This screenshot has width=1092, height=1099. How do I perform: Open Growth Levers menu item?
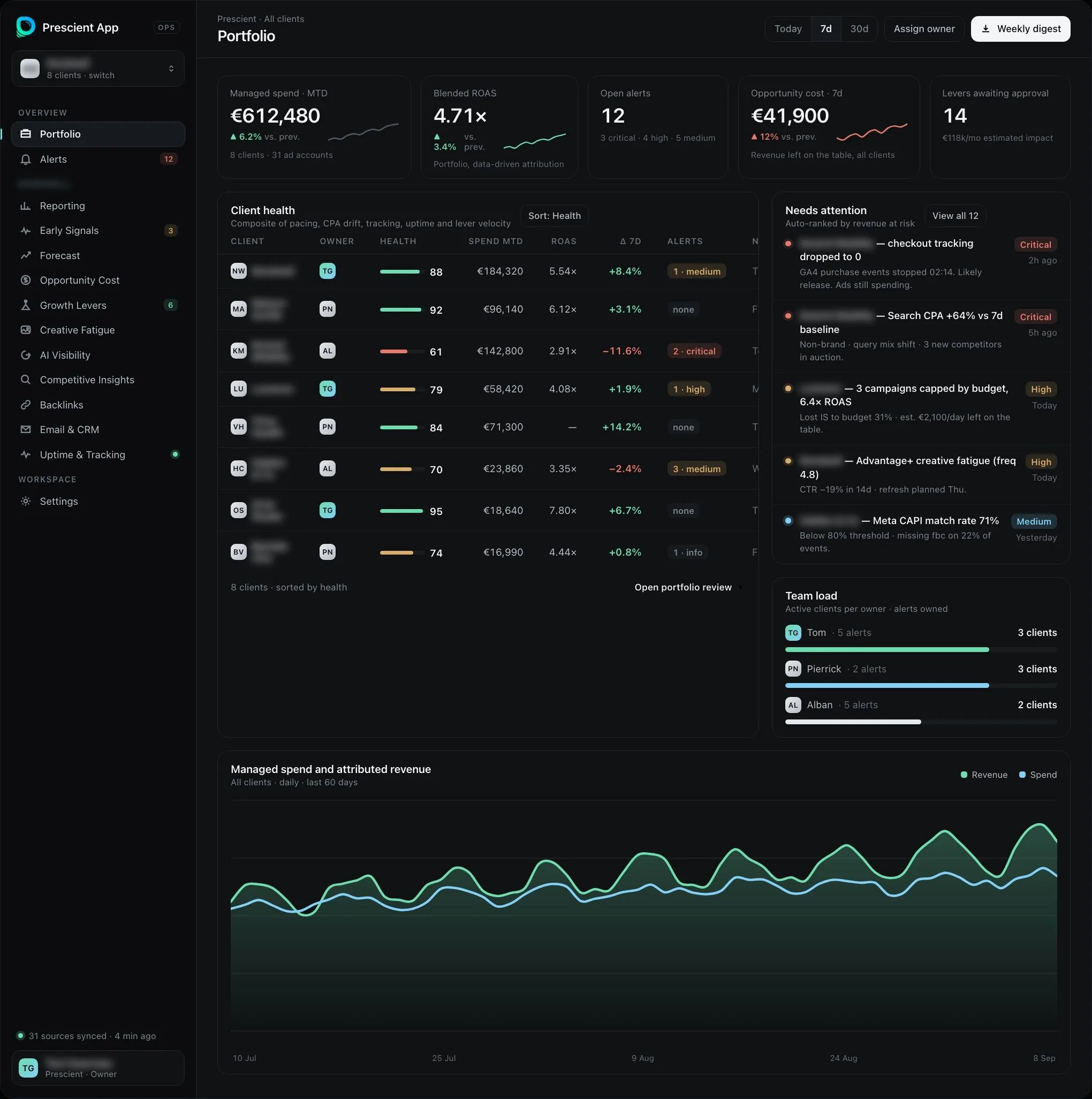point(98,305)
